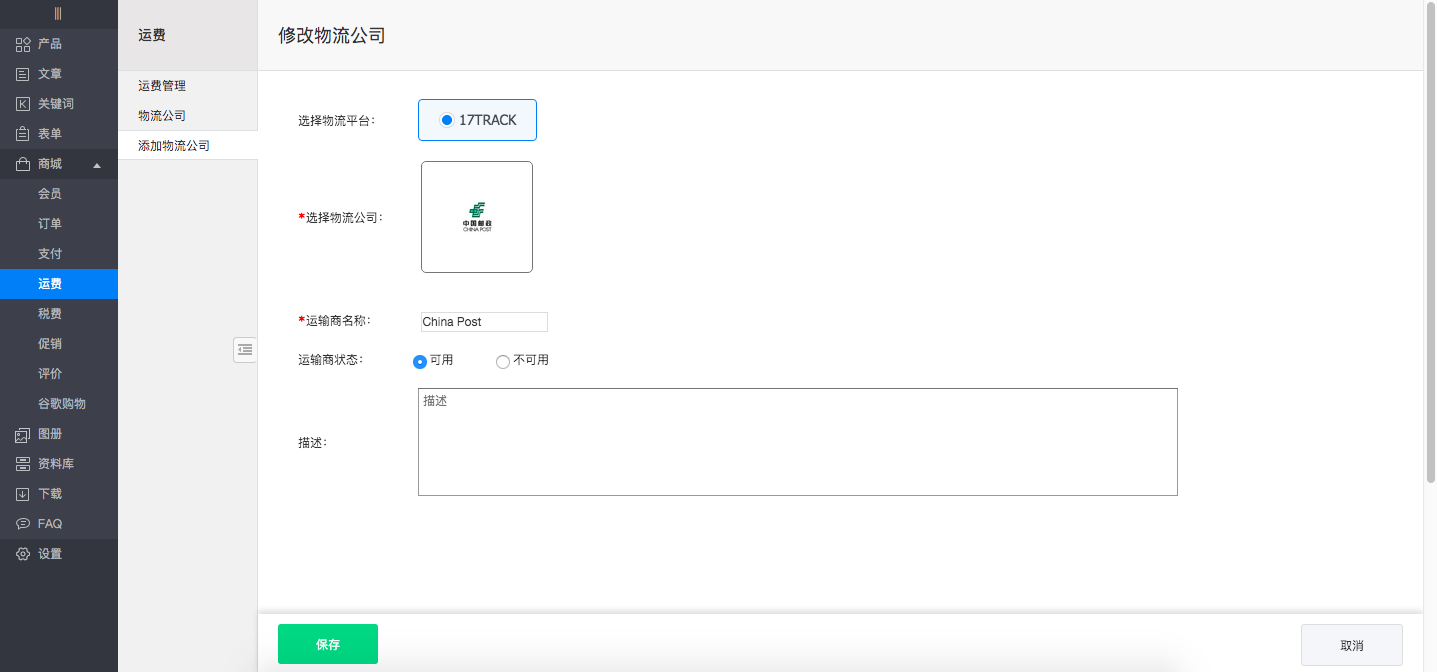The height and width of the screenshot is (672, 1437).
Task: Click the 图册 gallery icon in sidebar
Action: [23, 434]
